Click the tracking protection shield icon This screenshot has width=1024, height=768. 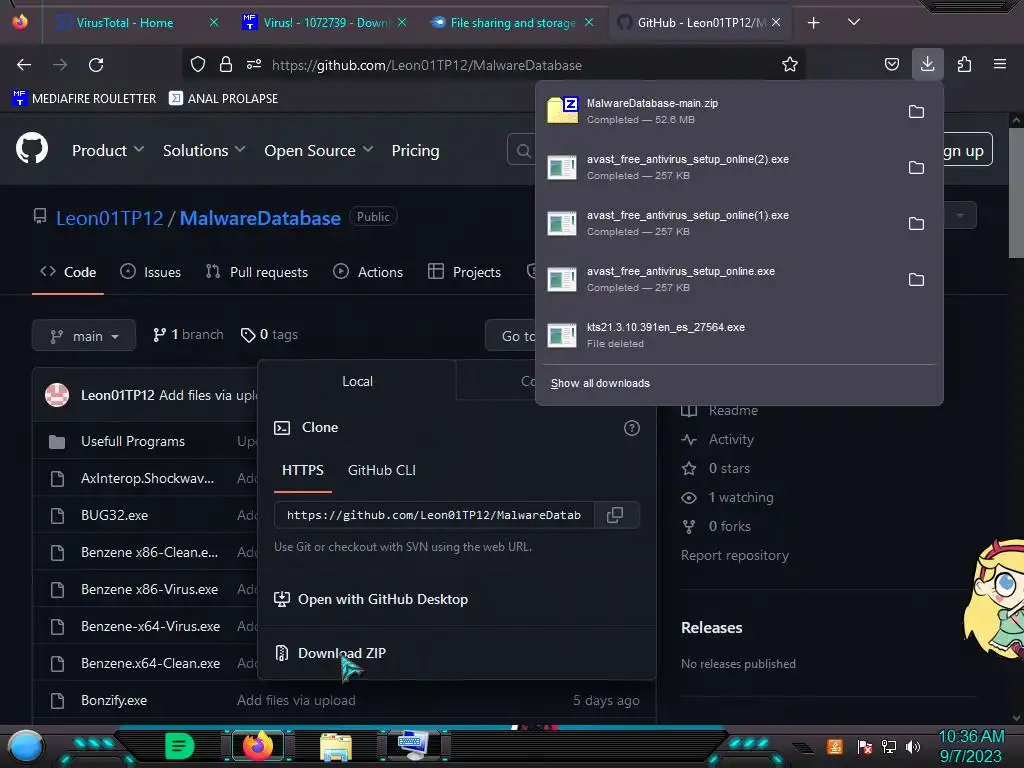click(x=198, y=64)
